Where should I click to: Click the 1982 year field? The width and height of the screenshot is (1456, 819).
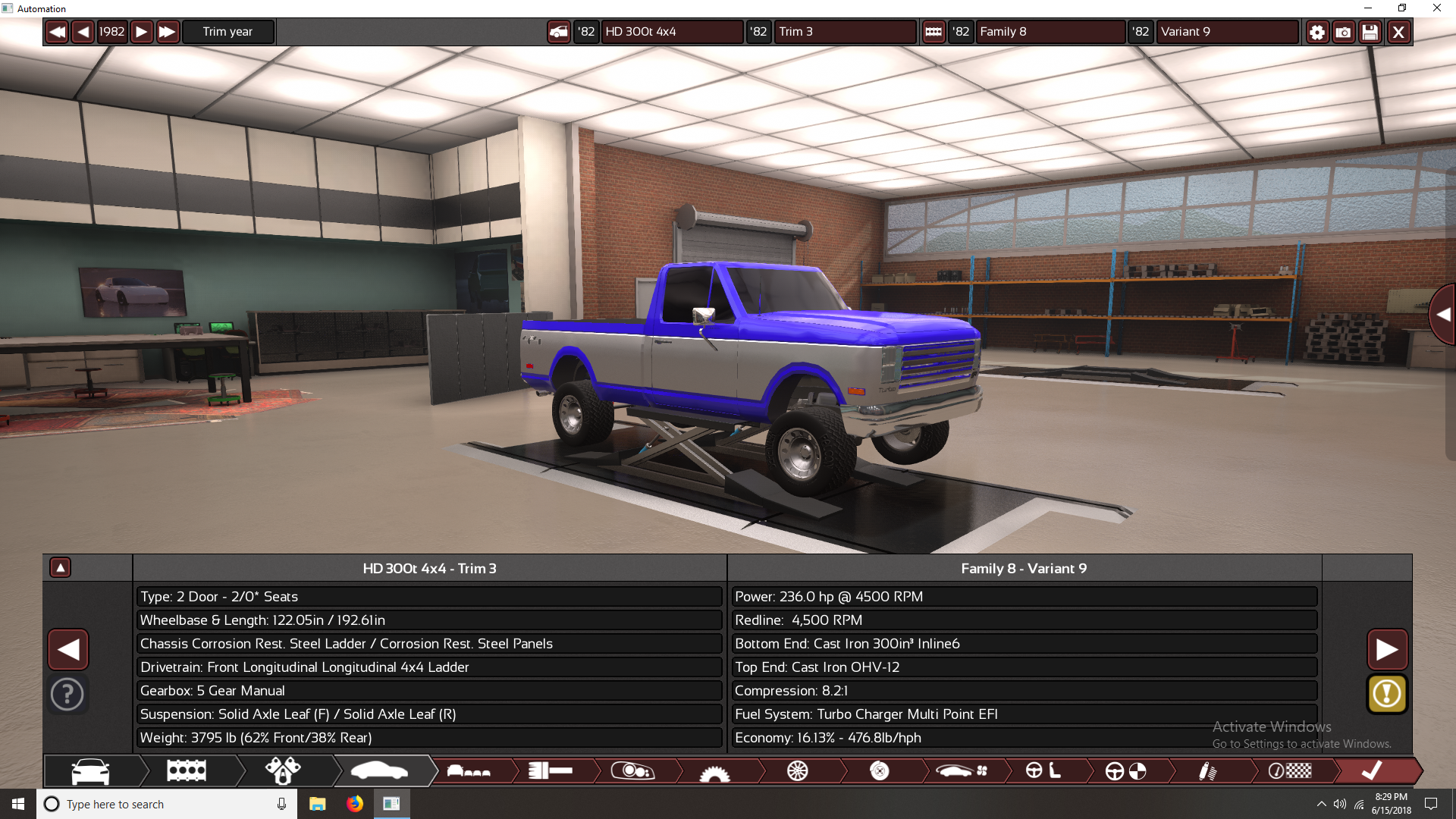coord(111,32)
